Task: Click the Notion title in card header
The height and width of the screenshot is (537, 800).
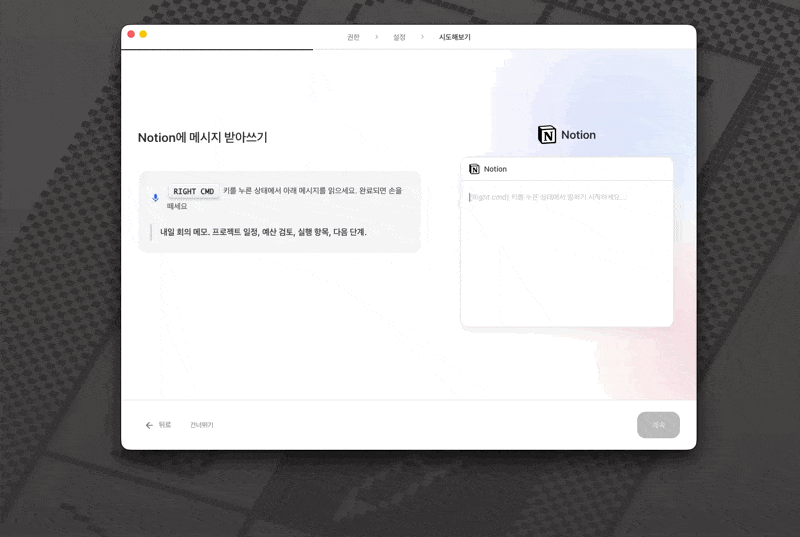Action: pos(495,169)
